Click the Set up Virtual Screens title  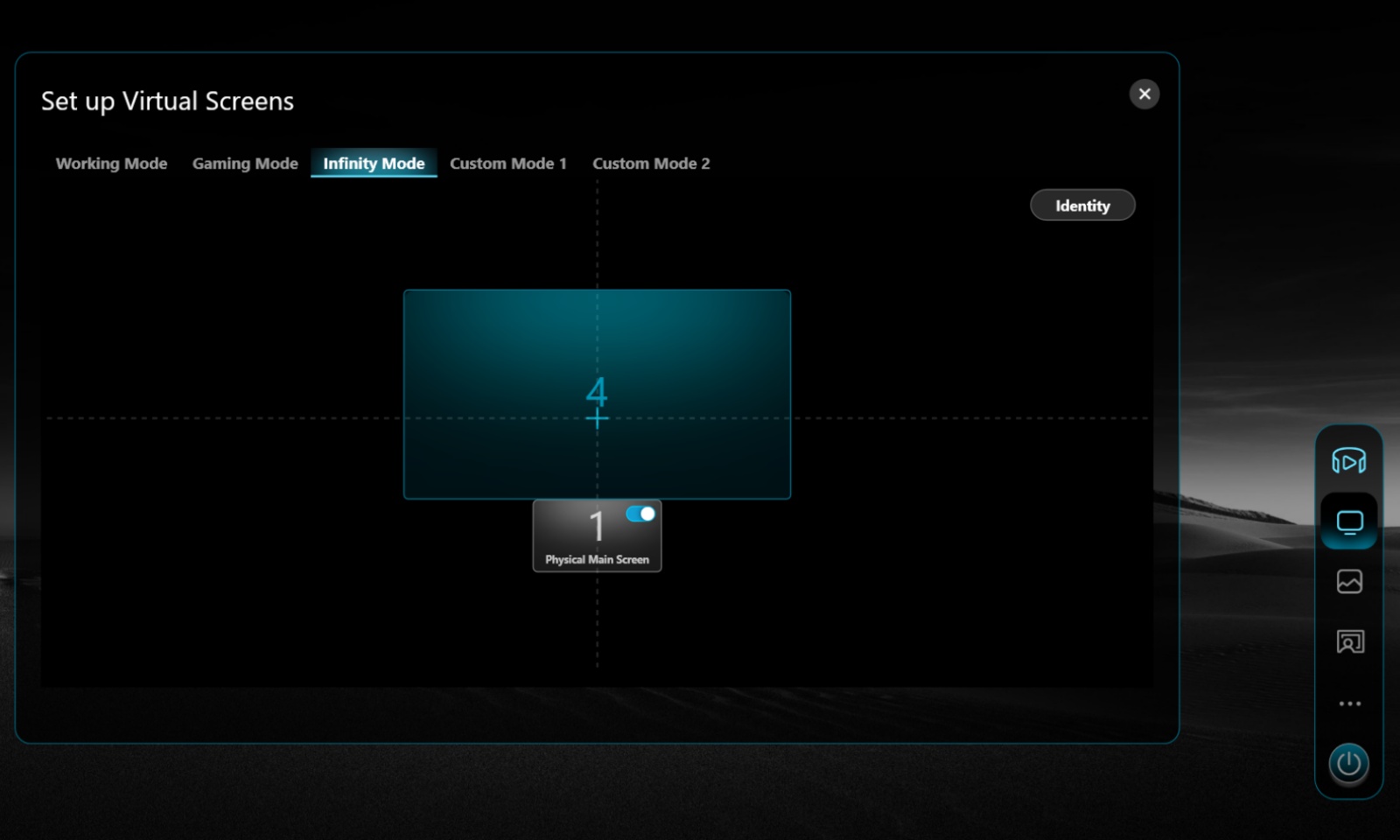pyautogui.click(x=167, y=101)
